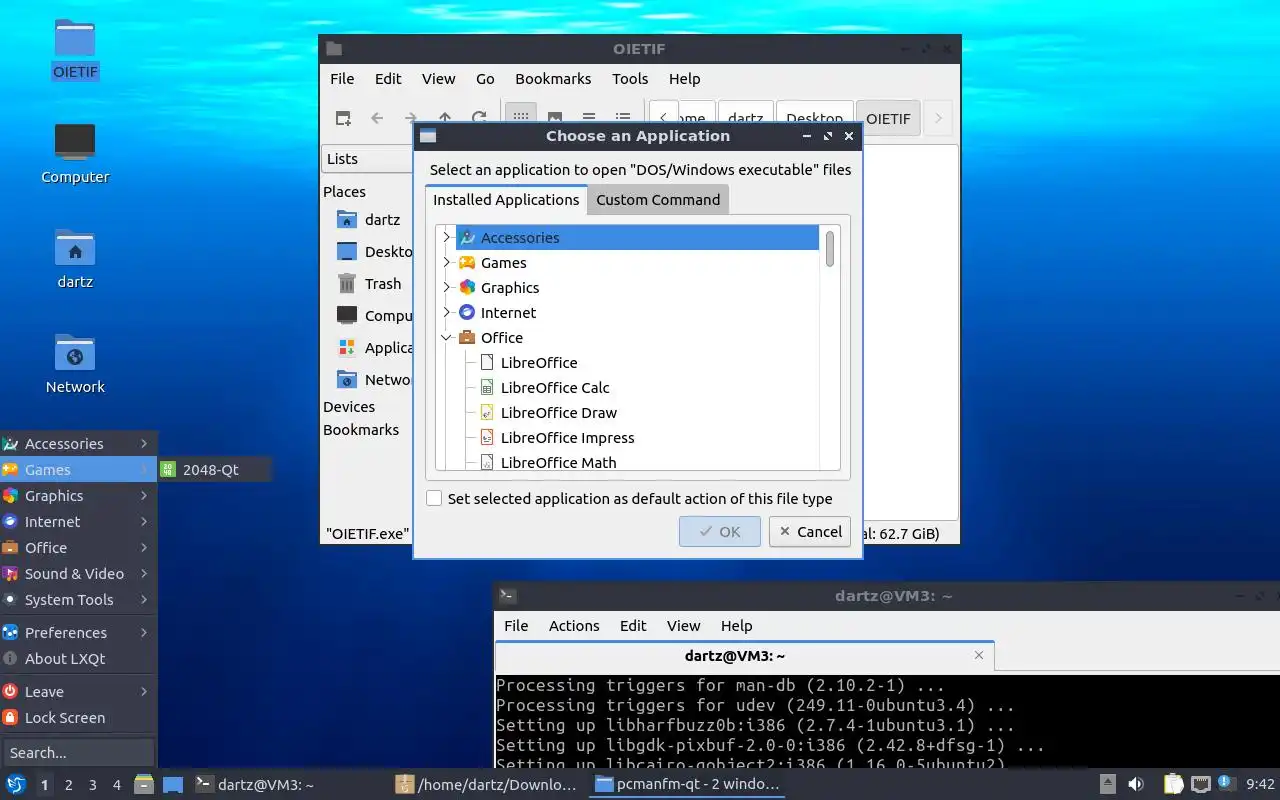Click the update notifier tray icon
The height and width of the screenshot is (800, 1280).
[1225, 784]
